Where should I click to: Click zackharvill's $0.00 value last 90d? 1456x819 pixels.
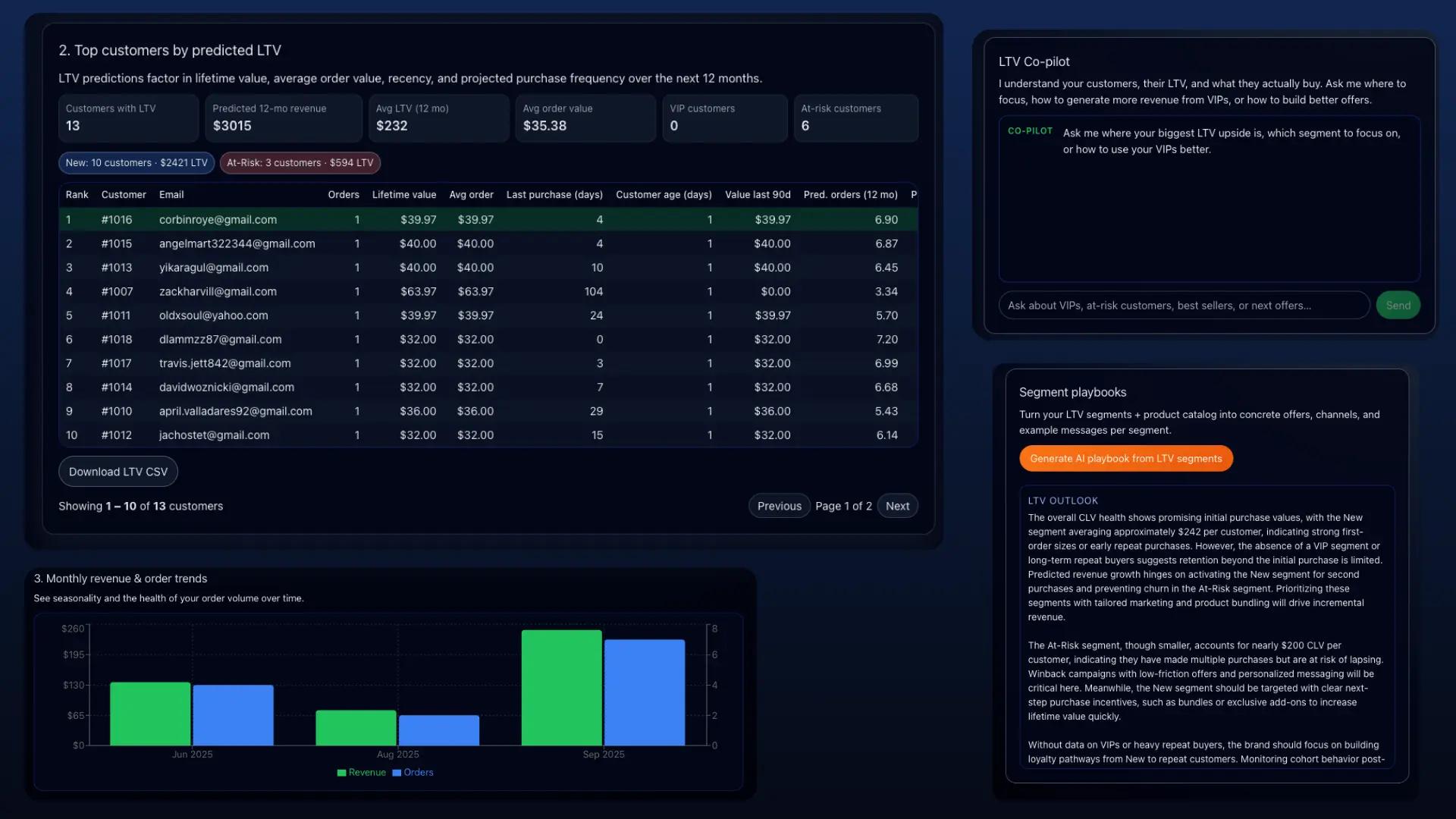tap(776, 292)
